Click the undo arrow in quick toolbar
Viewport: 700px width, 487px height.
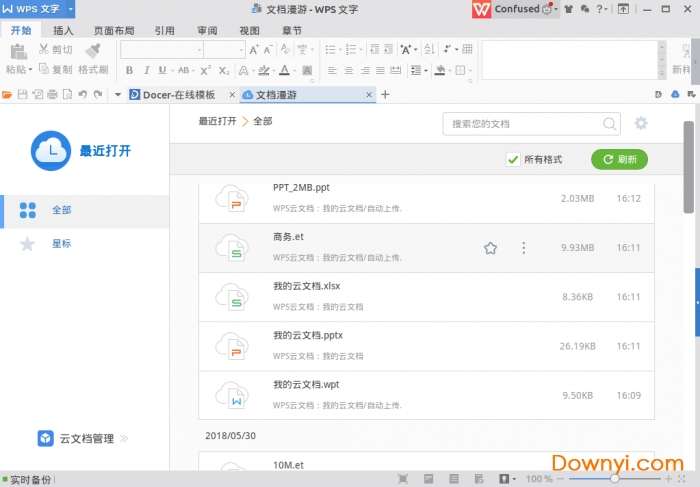(x=83, y=95)
